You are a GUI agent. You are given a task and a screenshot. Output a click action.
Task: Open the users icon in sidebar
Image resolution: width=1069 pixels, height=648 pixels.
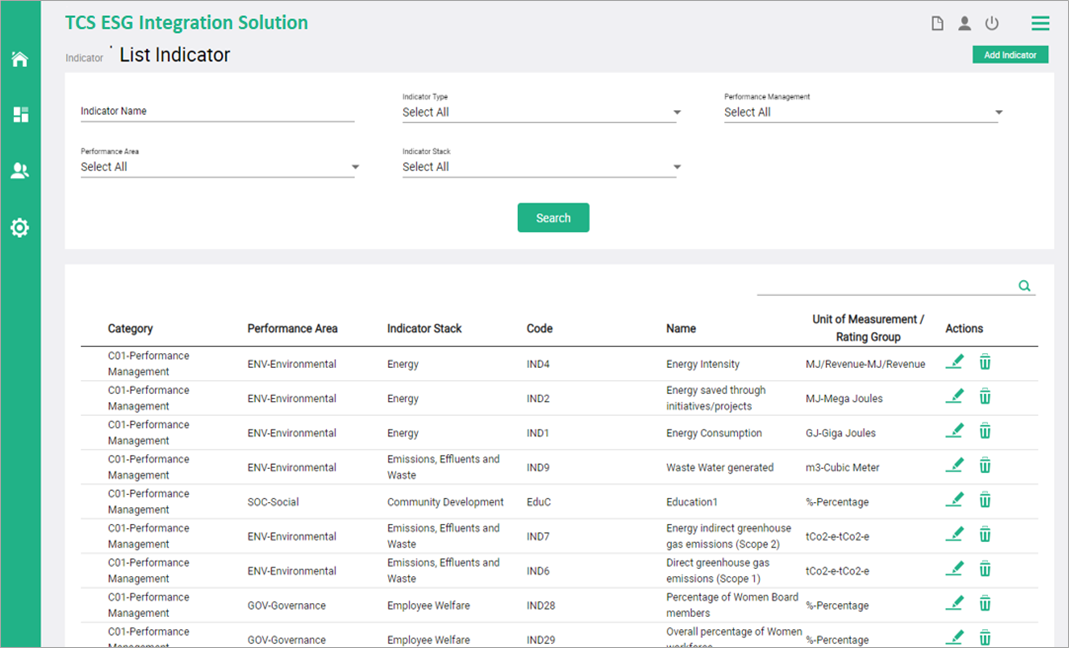[x=20, y=171]
